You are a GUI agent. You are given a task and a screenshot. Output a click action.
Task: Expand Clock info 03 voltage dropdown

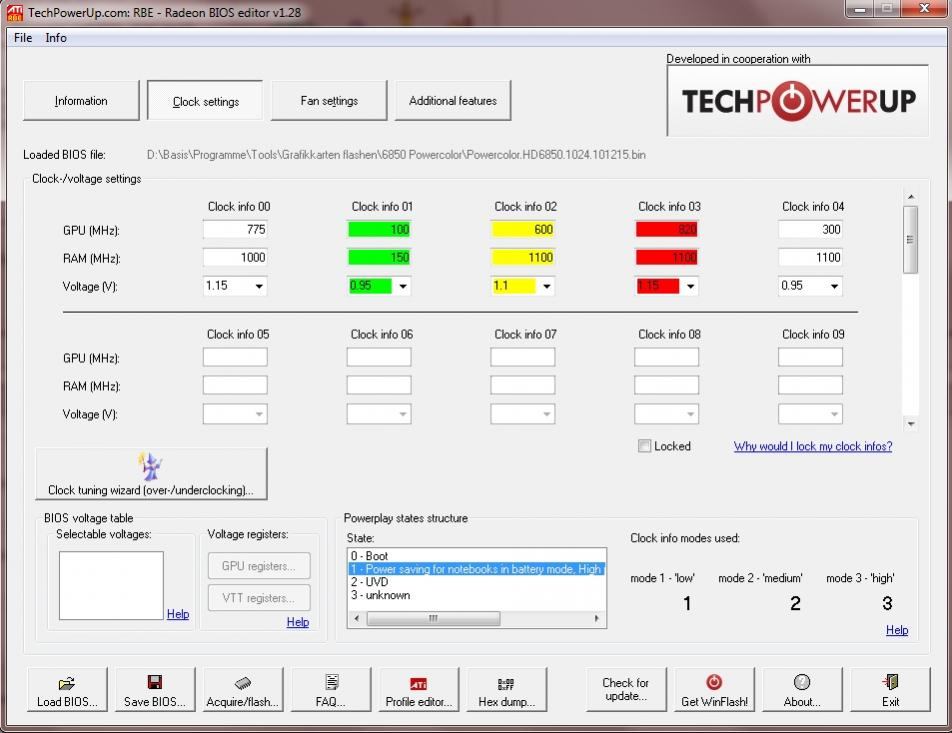click(691, 286)
